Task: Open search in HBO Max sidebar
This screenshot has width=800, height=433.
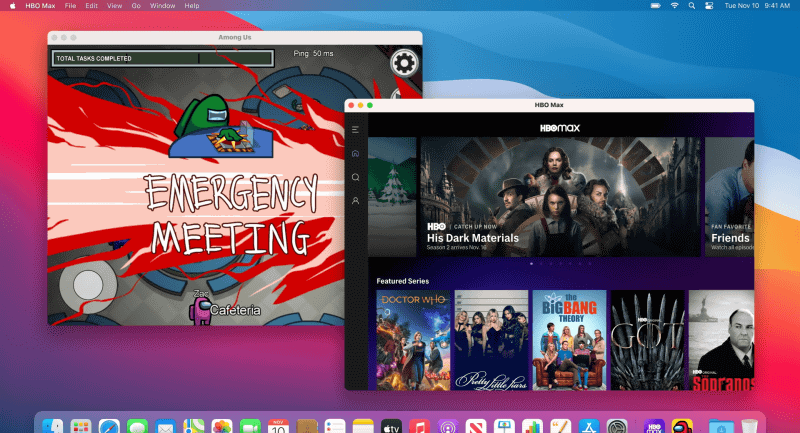Action: click(x=355, y=177)
